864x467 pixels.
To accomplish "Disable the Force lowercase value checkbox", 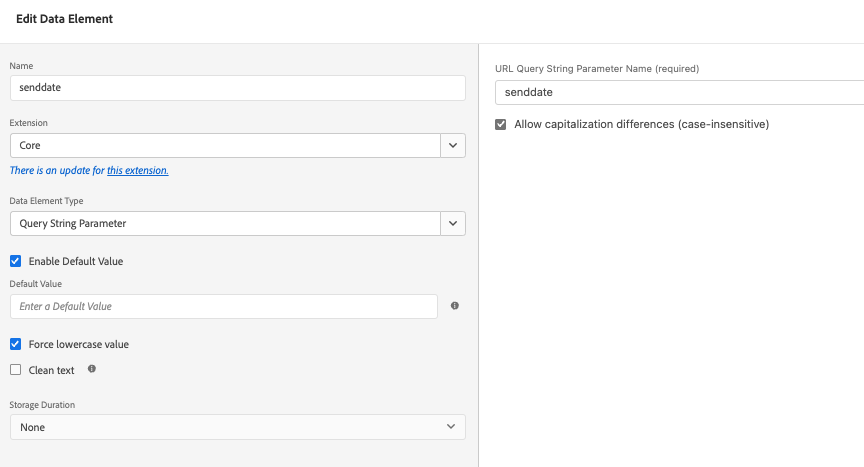I will click(x=15, y=344).
